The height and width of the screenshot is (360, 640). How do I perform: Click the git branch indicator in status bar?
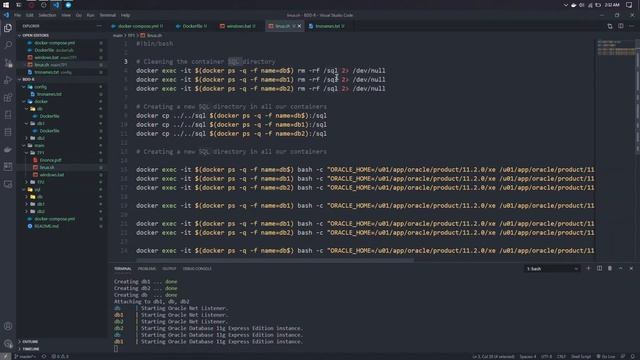[x=24, y=356]
